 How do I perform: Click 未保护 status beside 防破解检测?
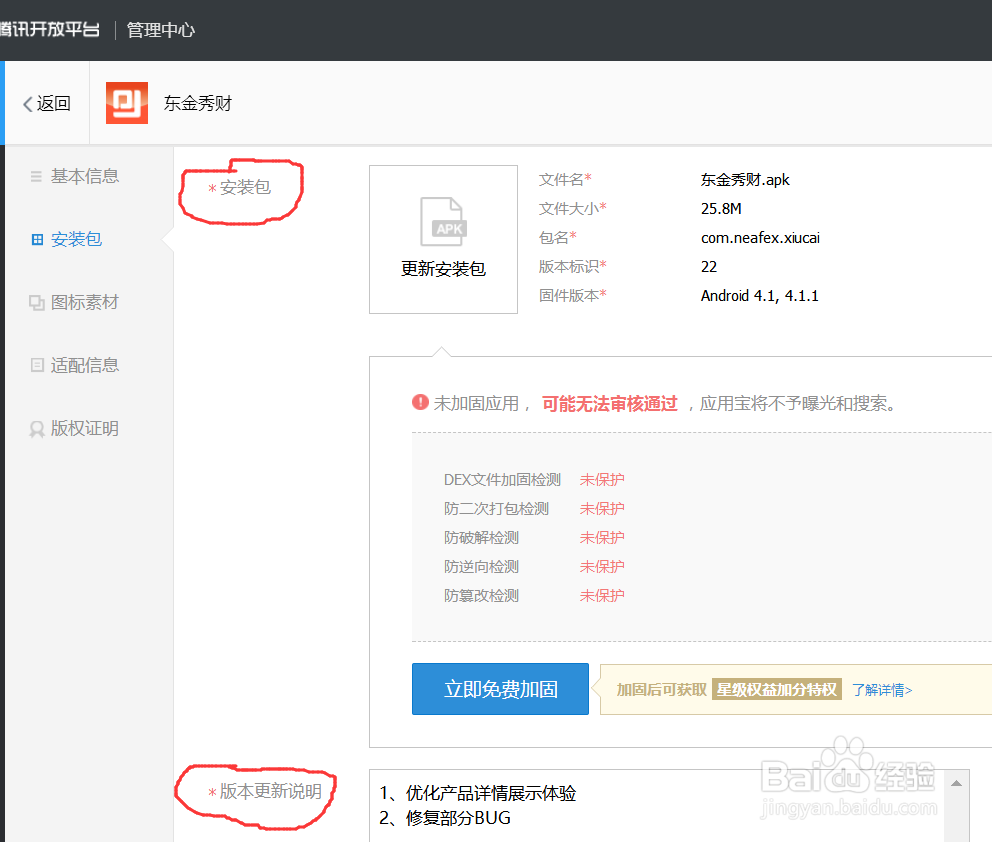pyautogui.click(x=602, y=538)
